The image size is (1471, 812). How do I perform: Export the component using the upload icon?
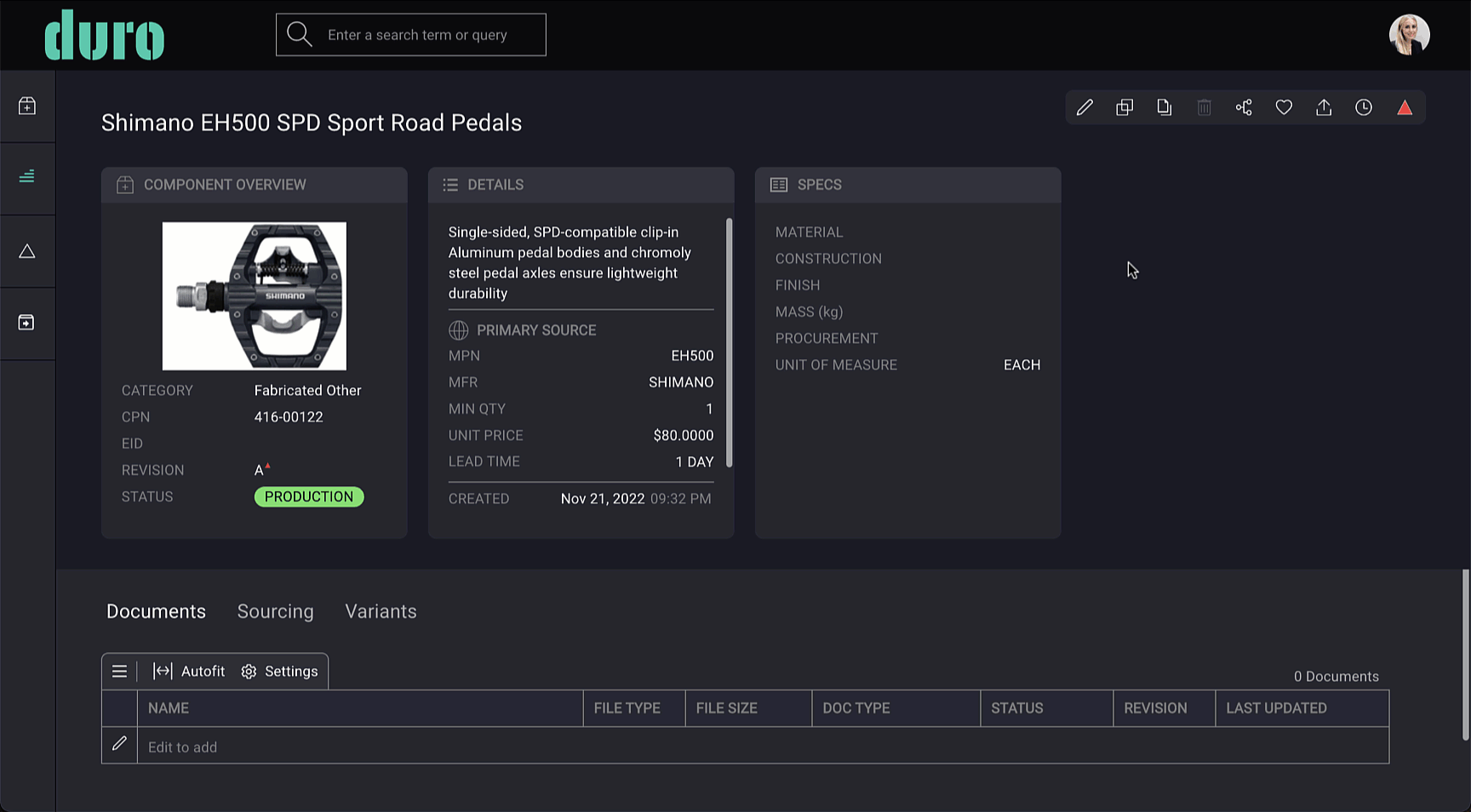click(1323, 107)
